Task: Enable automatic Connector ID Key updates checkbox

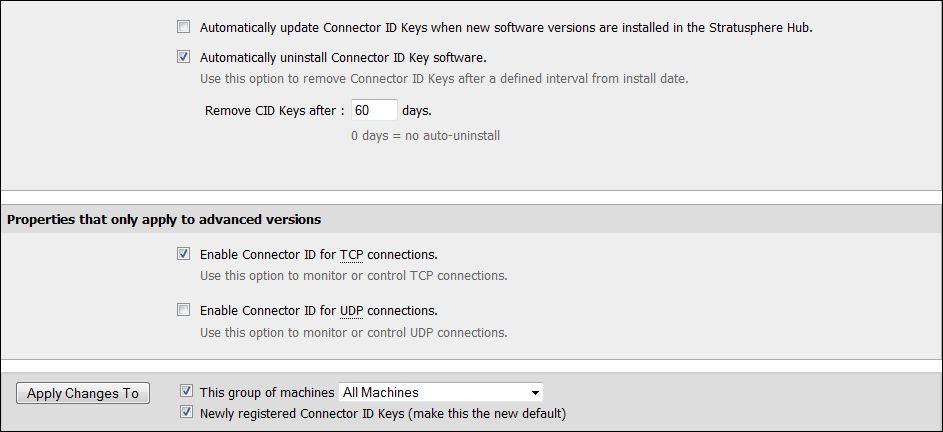Action: [x=183, y=28]
